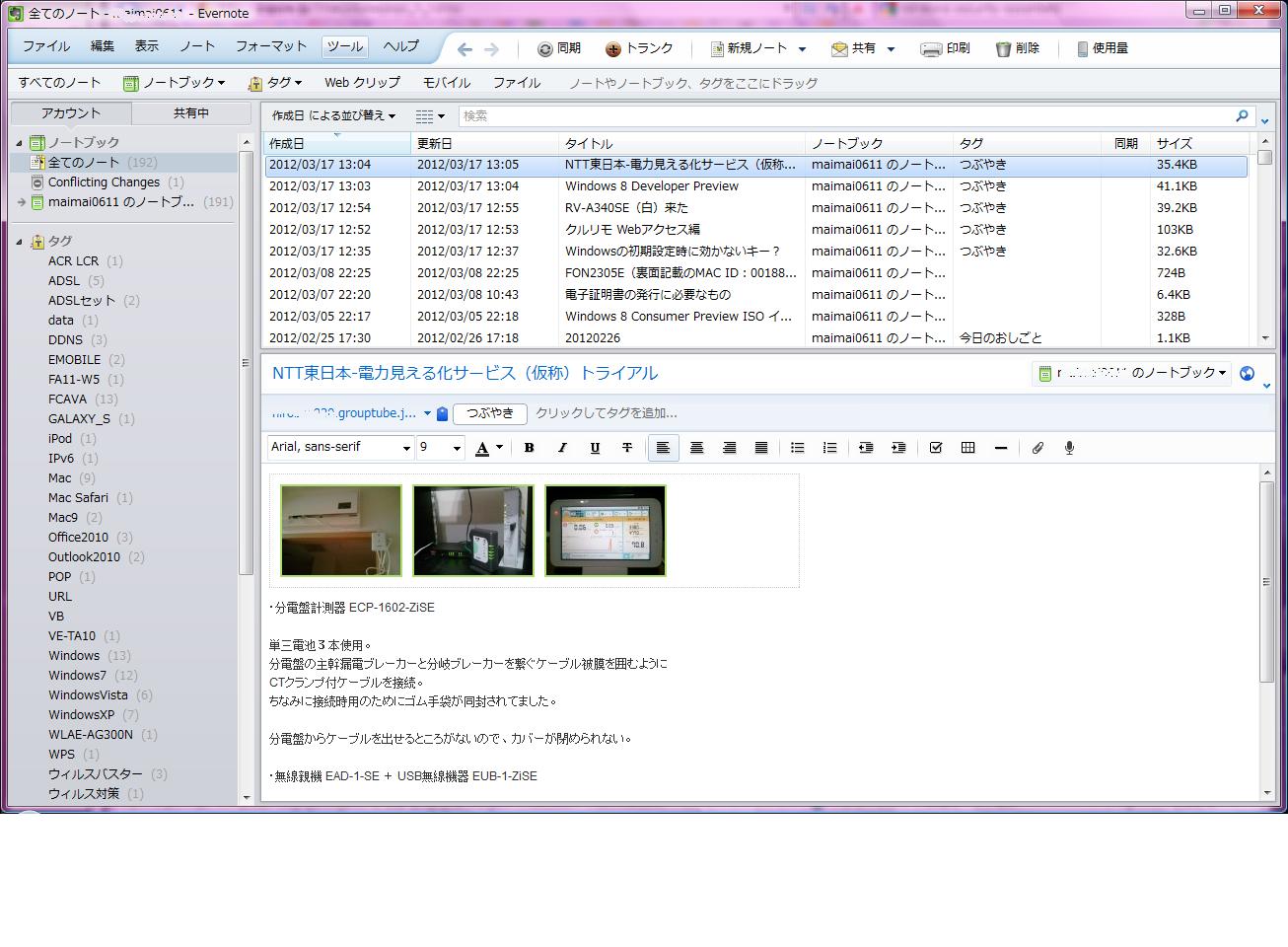This screenshot has width=1288, height=947.
Task: Toggle strikethrough formatting
Action: (x=626, y=448)
